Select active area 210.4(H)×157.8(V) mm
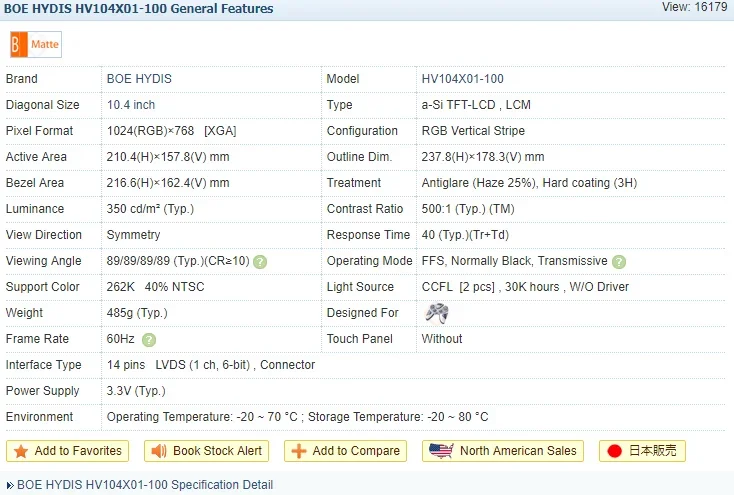 pyautogui.click(x=168, y=157)
